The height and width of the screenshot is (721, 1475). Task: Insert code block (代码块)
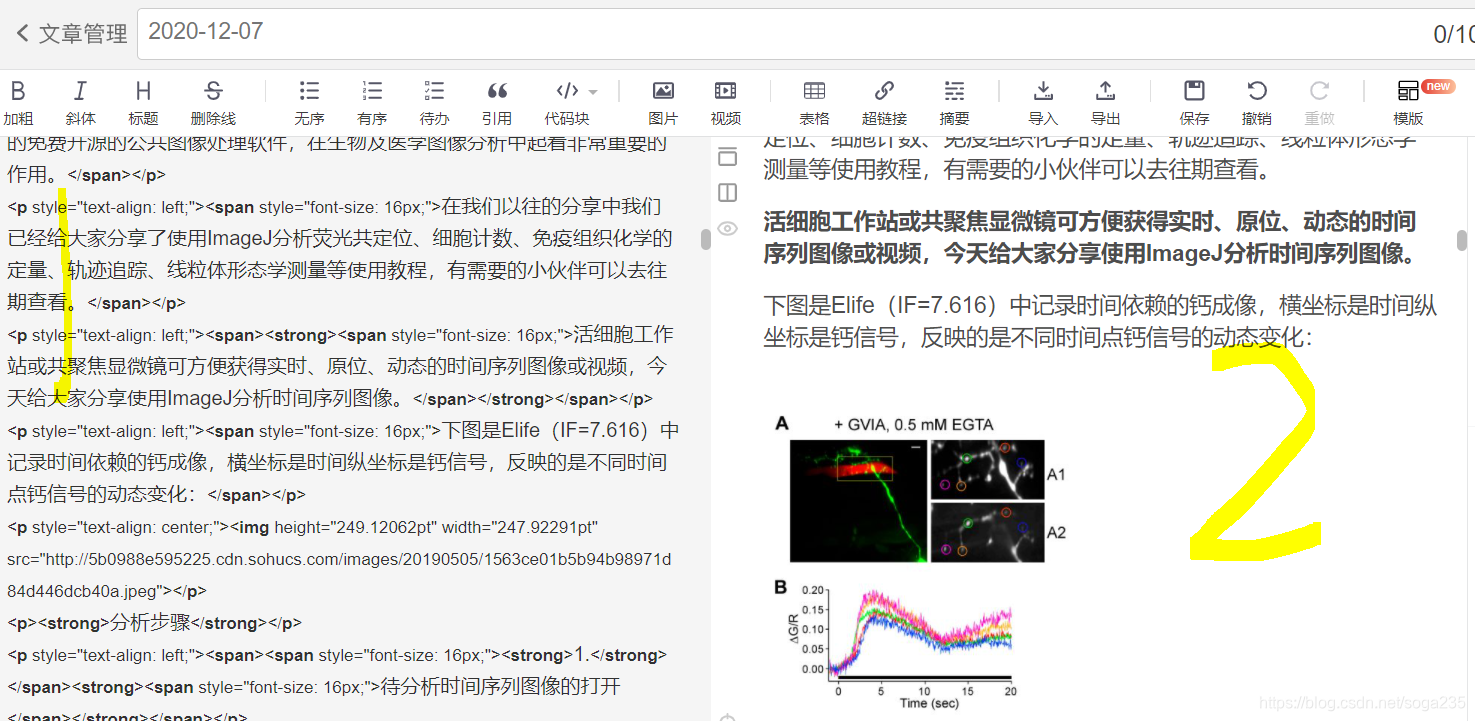(x=566, y=102)
